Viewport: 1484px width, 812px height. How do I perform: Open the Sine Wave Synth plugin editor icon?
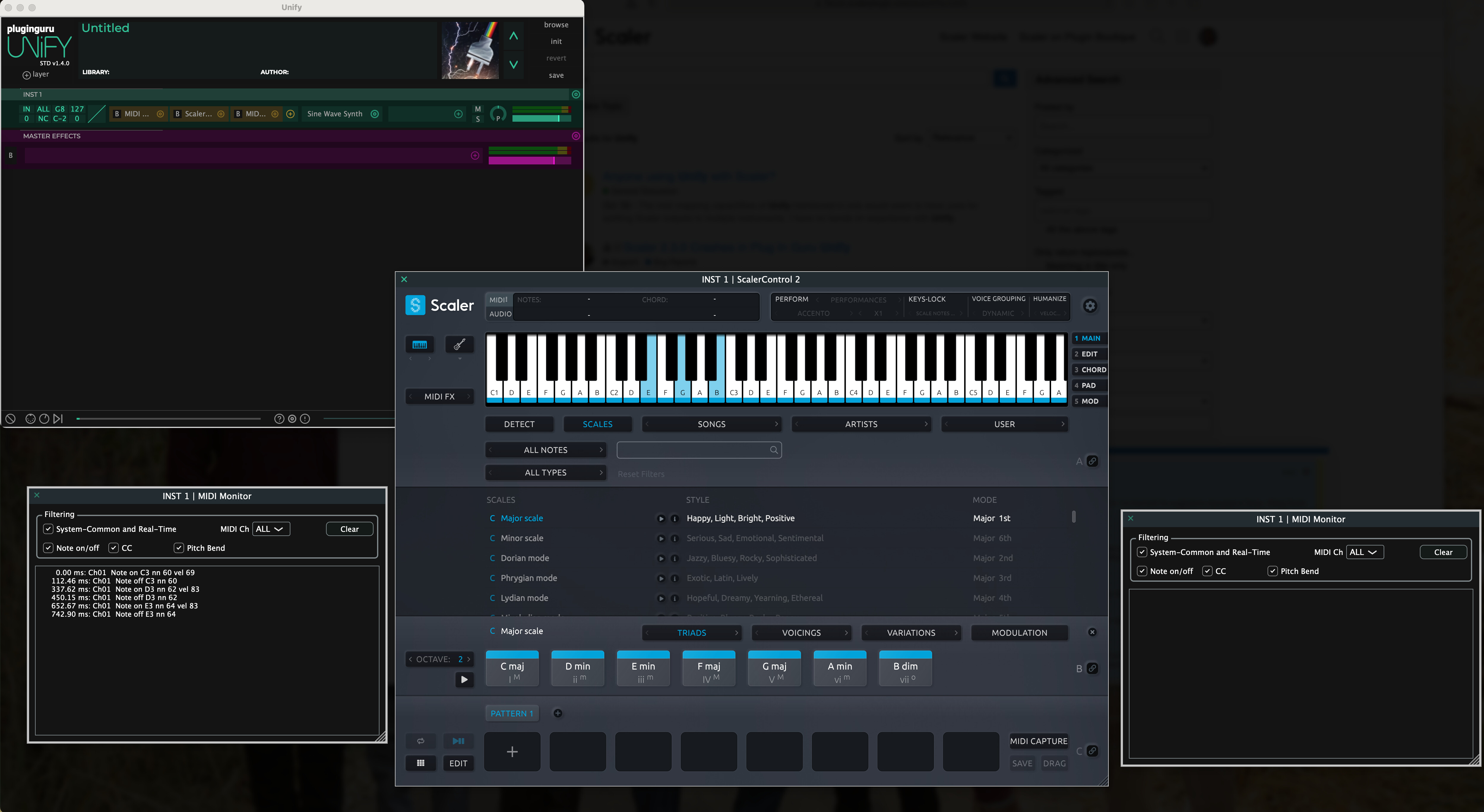click(x=374, y=114)
